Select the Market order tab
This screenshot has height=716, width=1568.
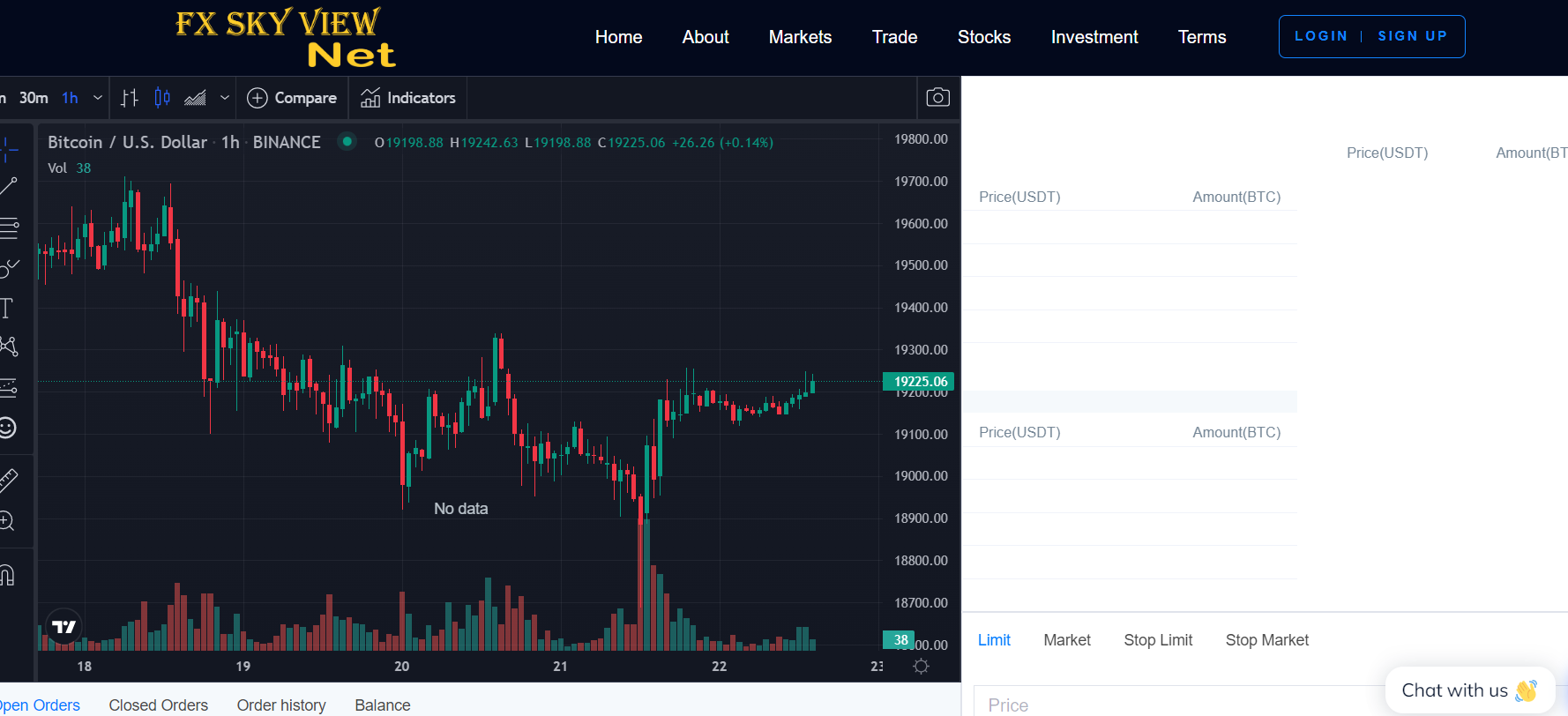(1067, 640)
